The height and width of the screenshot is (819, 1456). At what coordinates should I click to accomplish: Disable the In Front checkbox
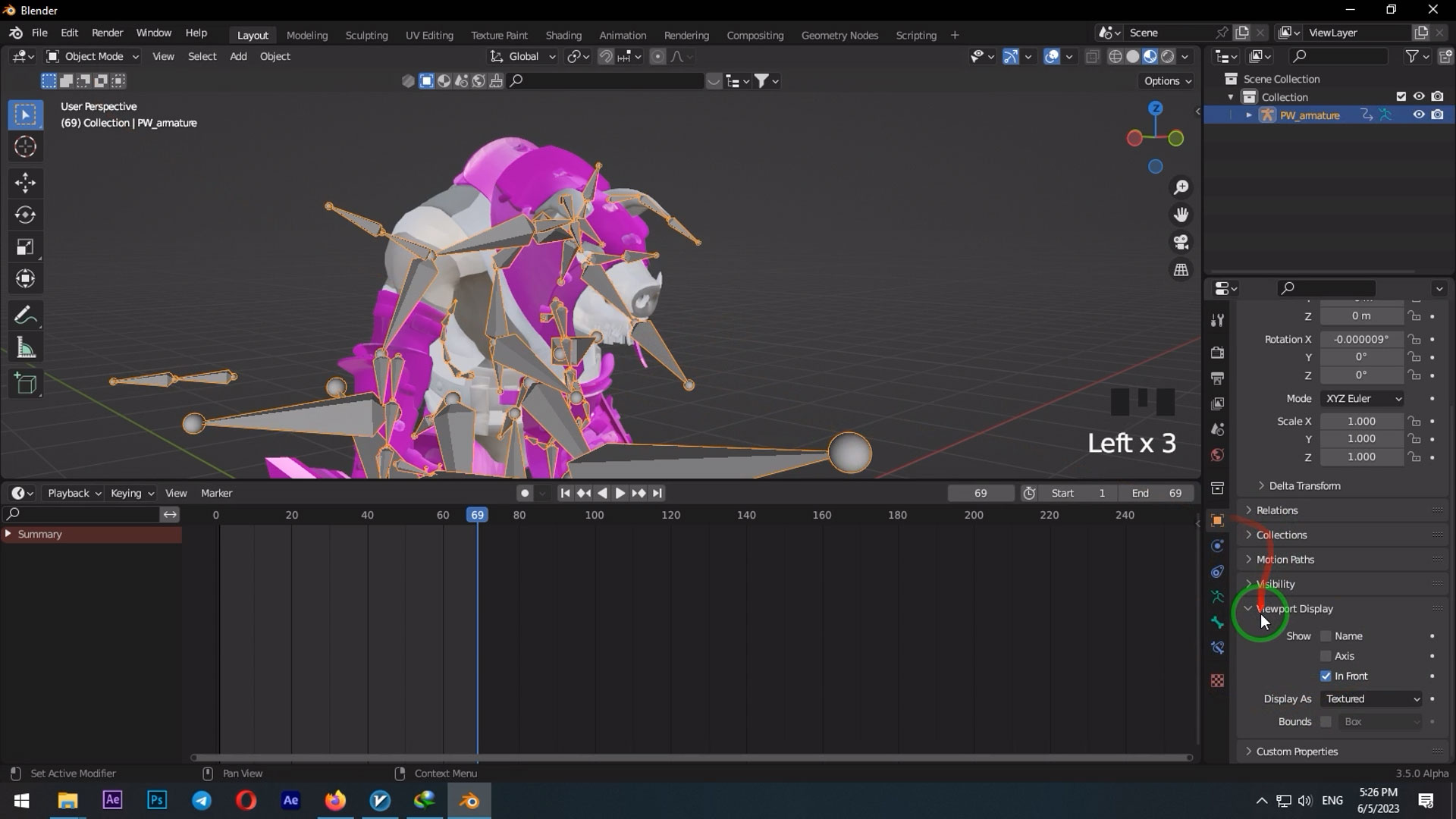tap(1326, 676)
